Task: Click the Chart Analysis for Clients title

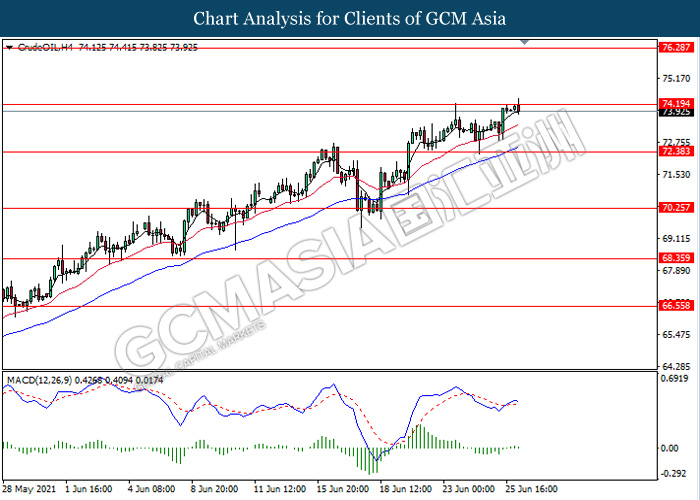Action: click(350, 18)
